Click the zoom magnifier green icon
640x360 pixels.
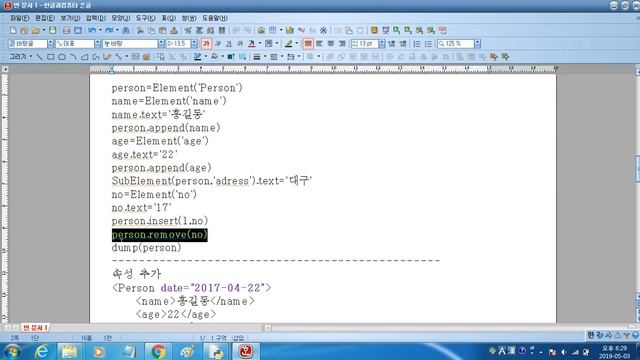pos(396,30)
